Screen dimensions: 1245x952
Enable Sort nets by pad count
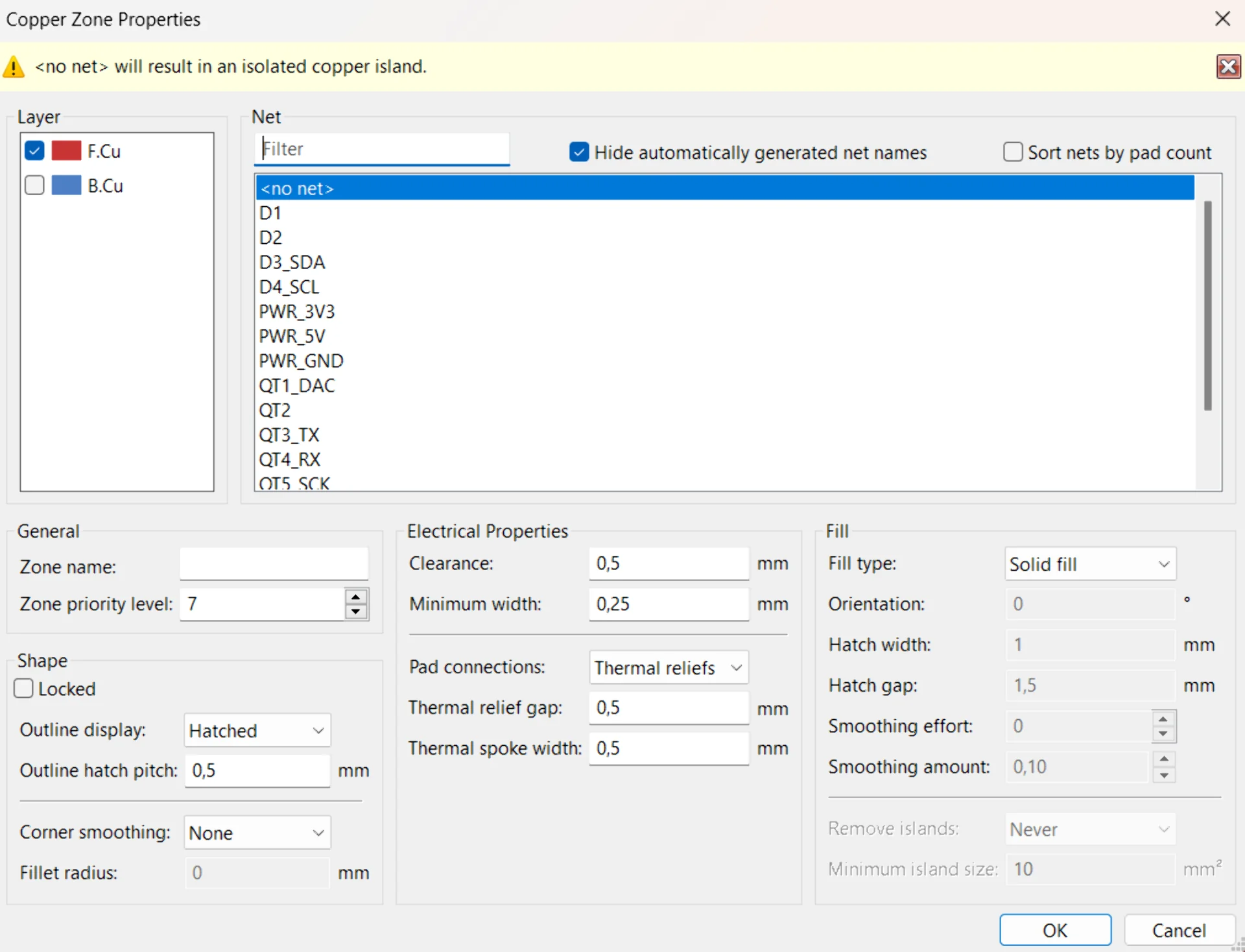1013,152
